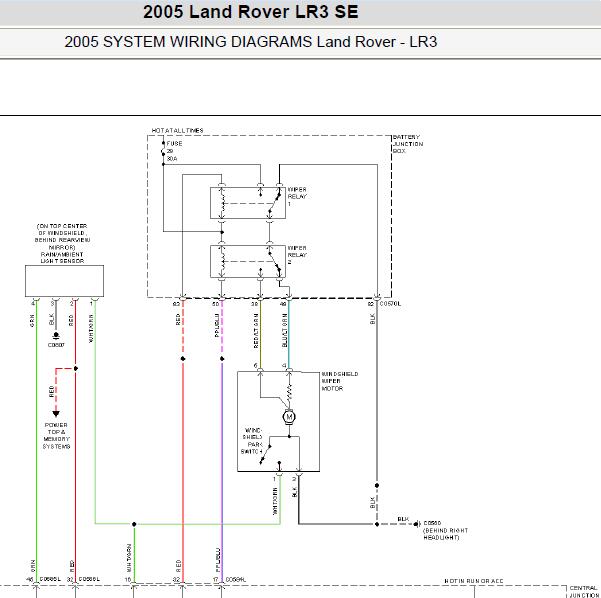
Task: Click the 'C0570L' connector label
Action: point(390,304)
